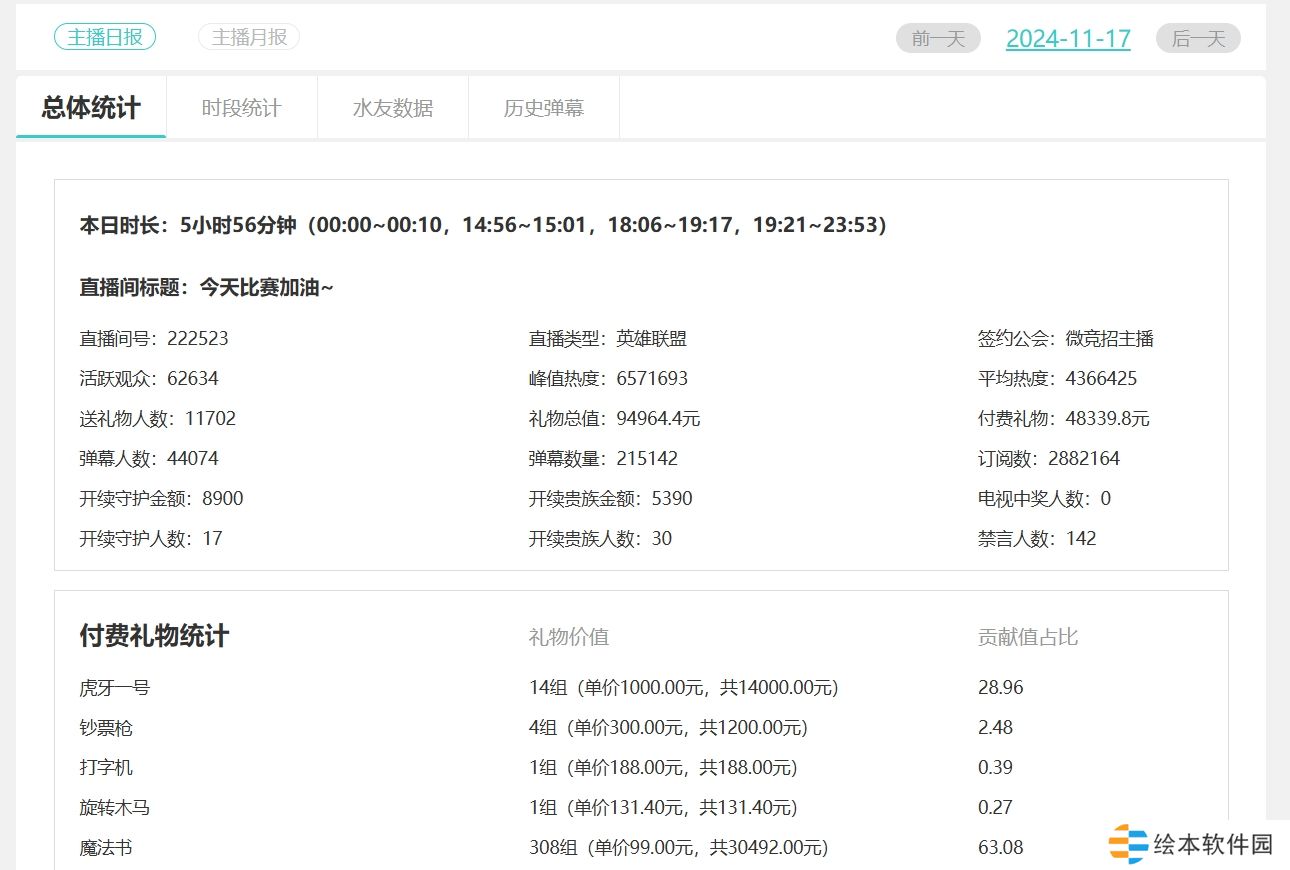
Task: Click the 虎牙一号 gift row
Action: pyautogui.click(x=115, y=688)
